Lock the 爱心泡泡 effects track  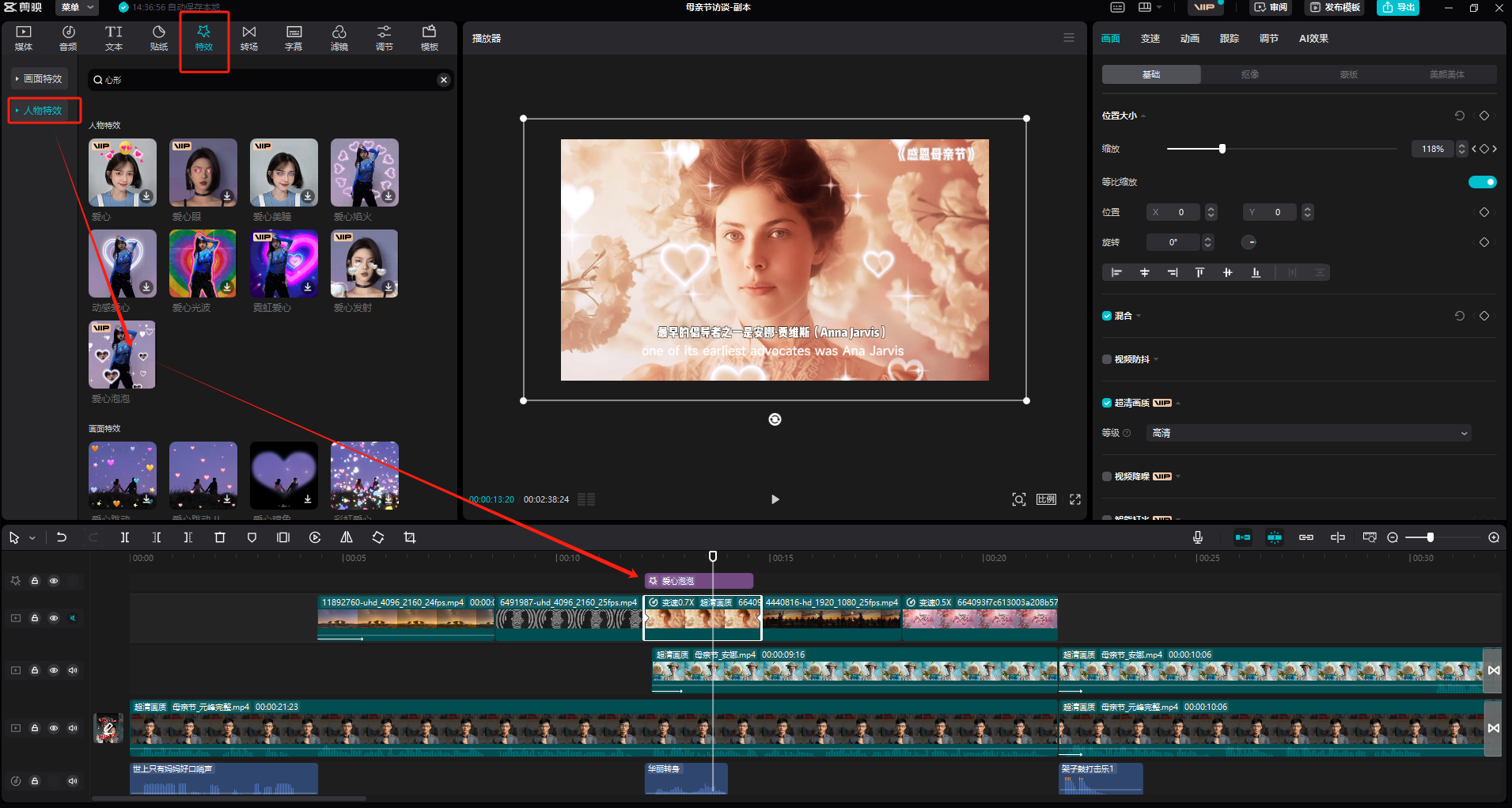35,581
